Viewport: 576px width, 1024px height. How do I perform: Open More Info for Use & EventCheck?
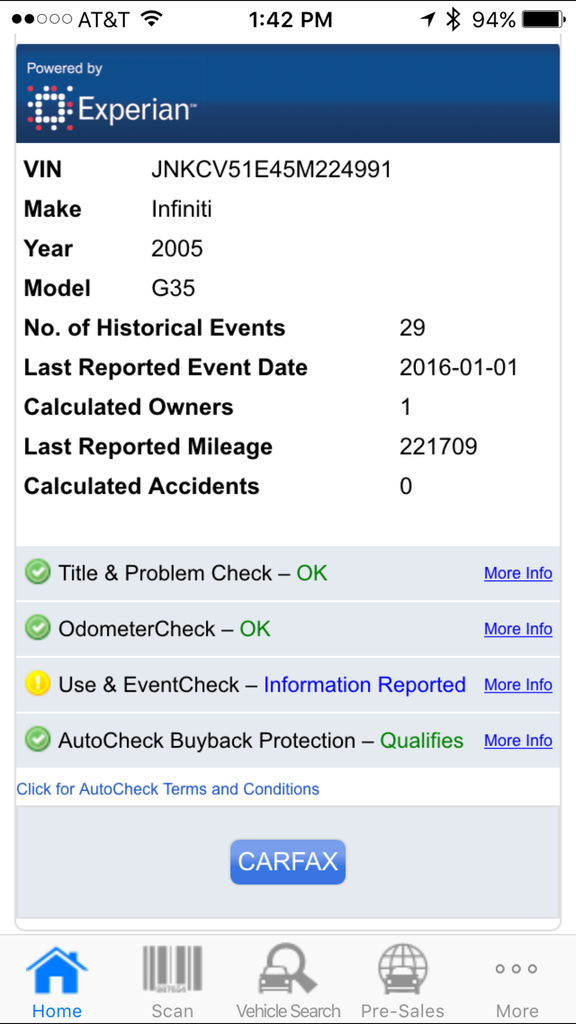[518, 685]
